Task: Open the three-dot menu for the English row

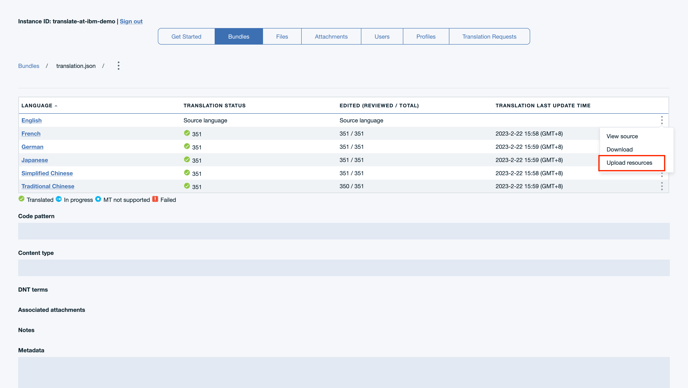Action: pos(662,120)
